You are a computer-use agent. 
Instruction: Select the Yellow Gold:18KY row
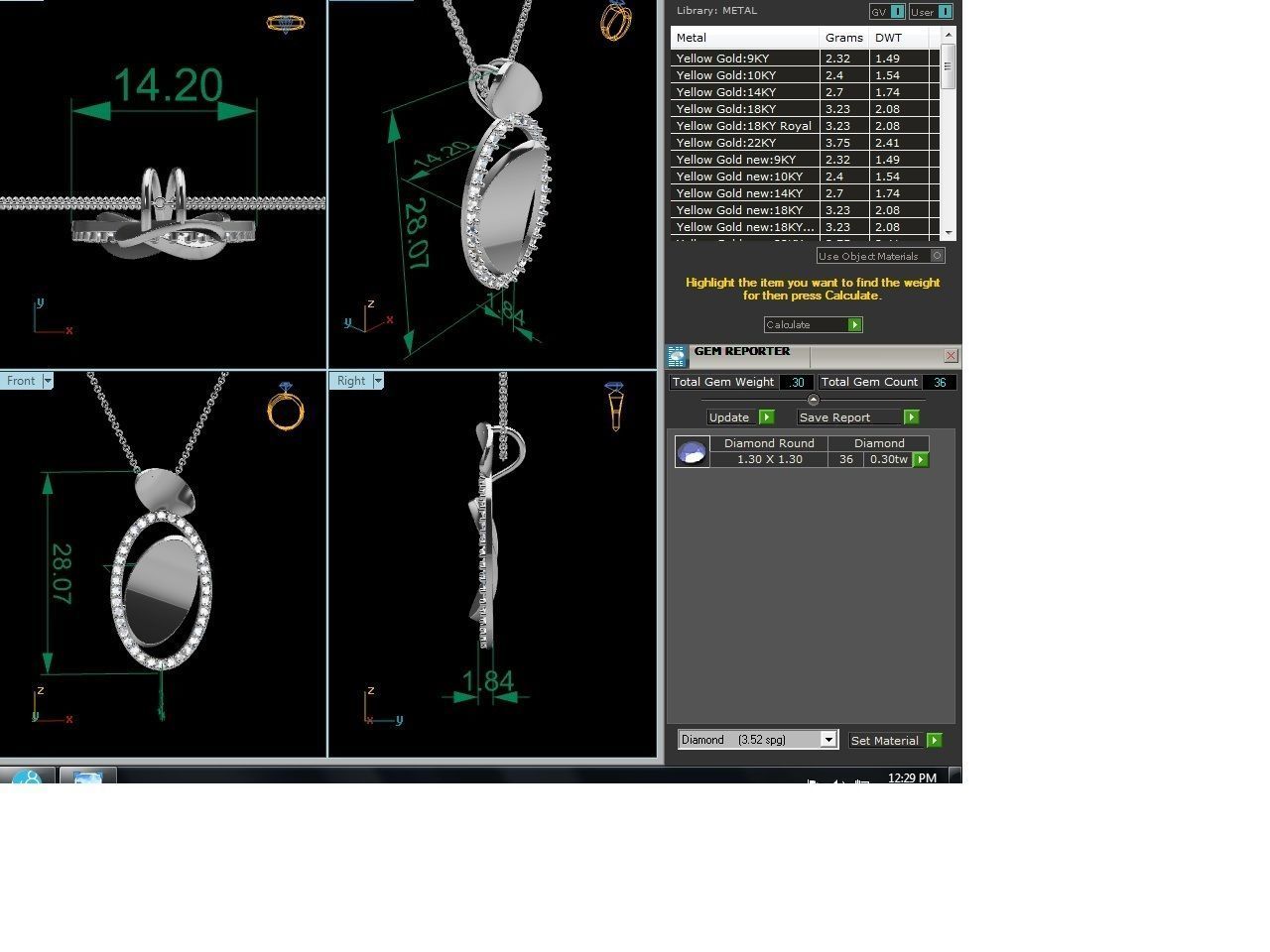coord(805,109)
